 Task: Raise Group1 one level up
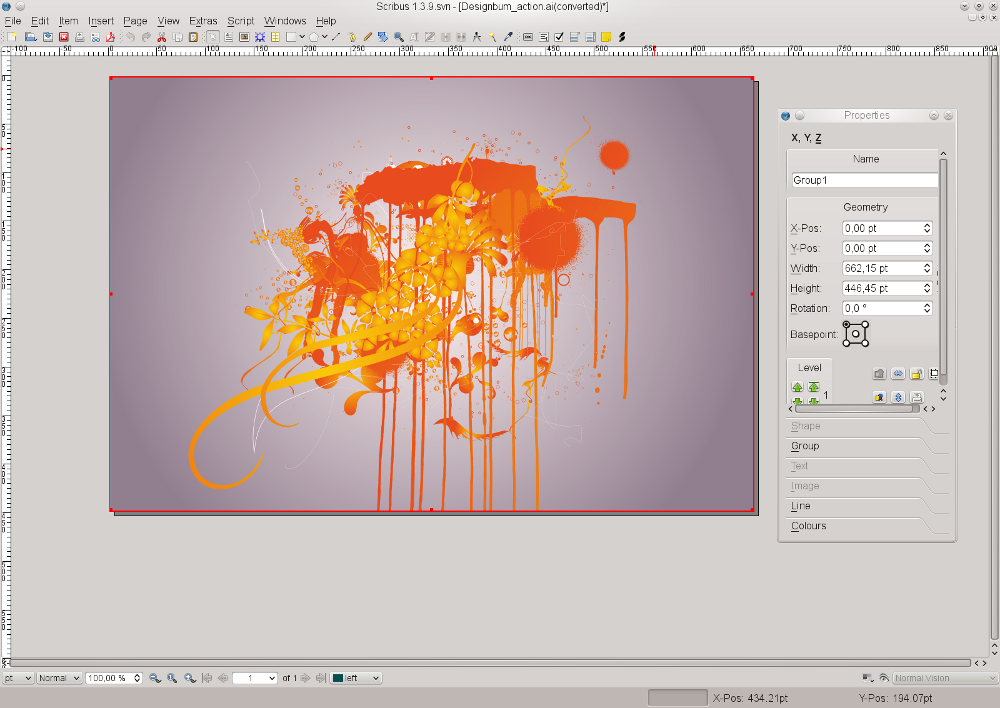tap(797, 386)
